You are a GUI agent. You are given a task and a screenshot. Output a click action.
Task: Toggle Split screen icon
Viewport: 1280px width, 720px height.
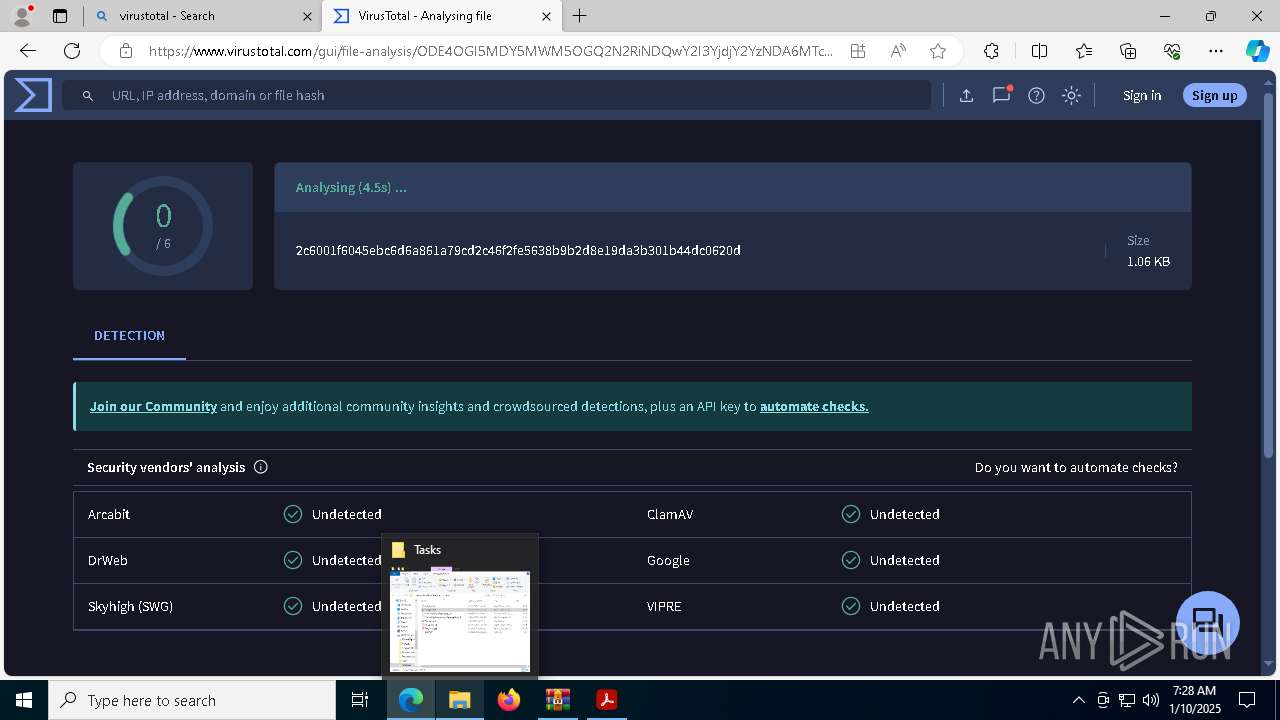pyautogui.click(x=1039, y=51)
